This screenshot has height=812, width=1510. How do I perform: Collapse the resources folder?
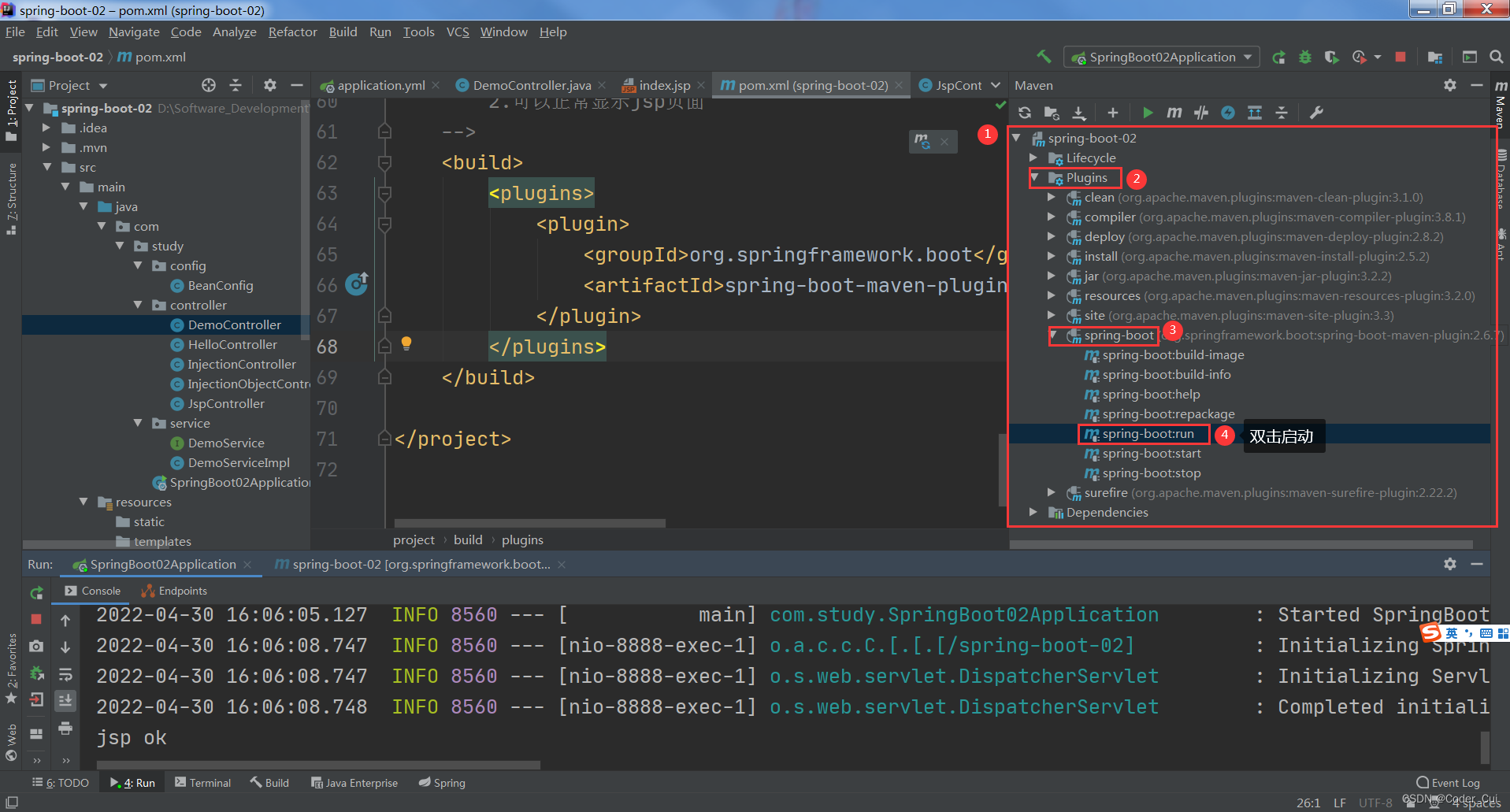click(83, 502)
